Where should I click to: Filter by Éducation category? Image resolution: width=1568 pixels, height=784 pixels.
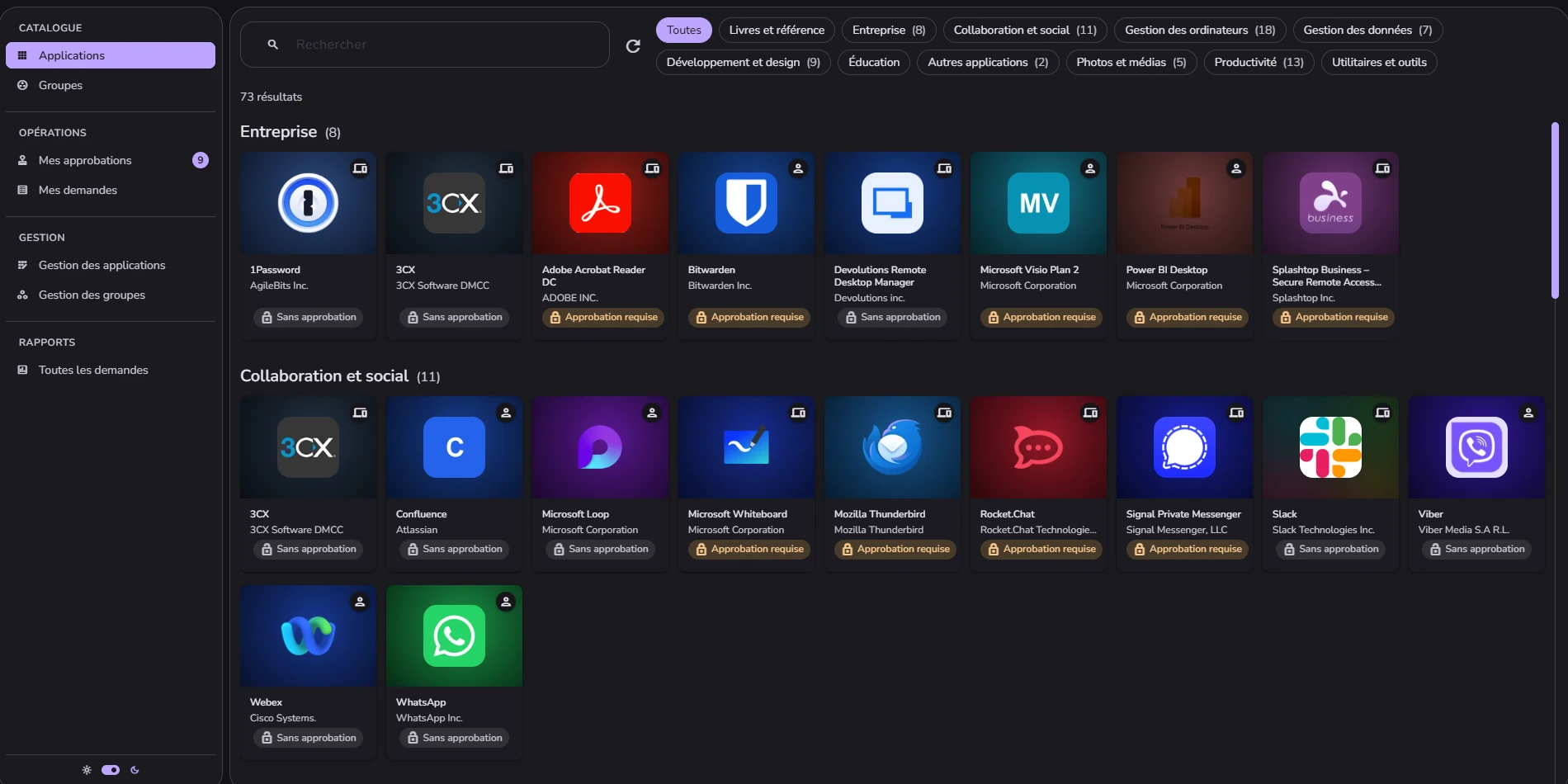click(874, 62)
